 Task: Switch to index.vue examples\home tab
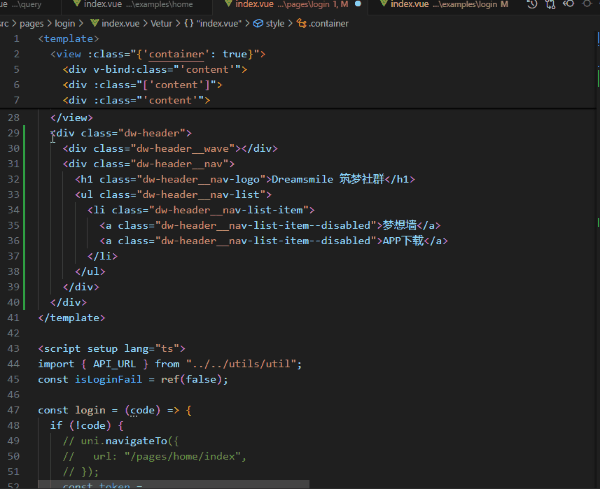click(134, 4)
